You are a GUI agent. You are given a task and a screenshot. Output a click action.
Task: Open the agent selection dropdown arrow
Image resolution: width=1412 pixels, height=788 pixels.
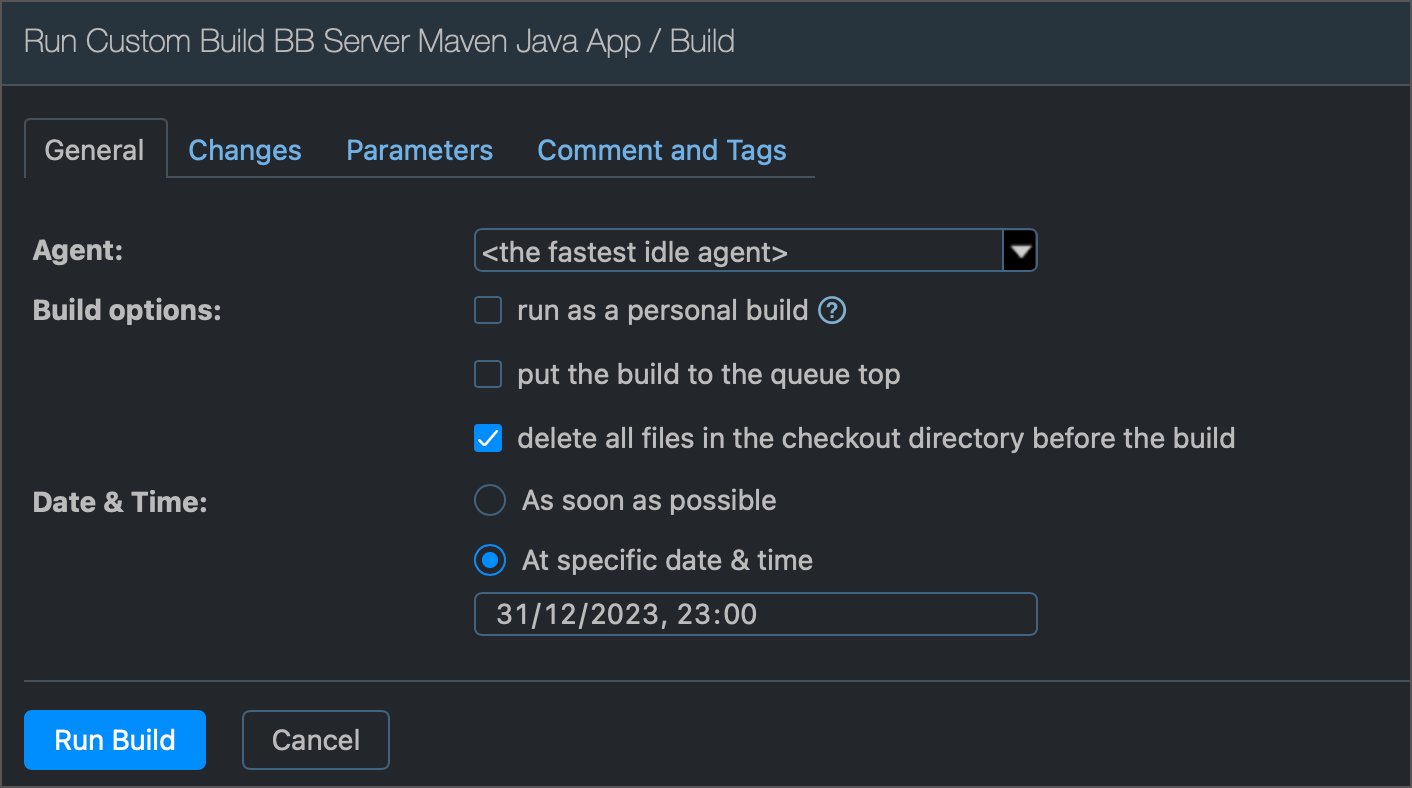(1019, 250)
